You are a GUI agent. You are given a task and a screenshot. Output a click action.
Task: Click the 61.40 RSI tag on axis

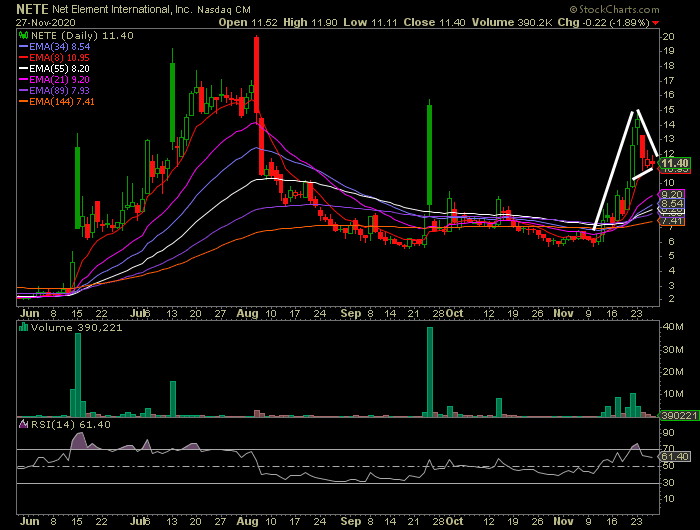pyautogui.click(x=675, y=456)
